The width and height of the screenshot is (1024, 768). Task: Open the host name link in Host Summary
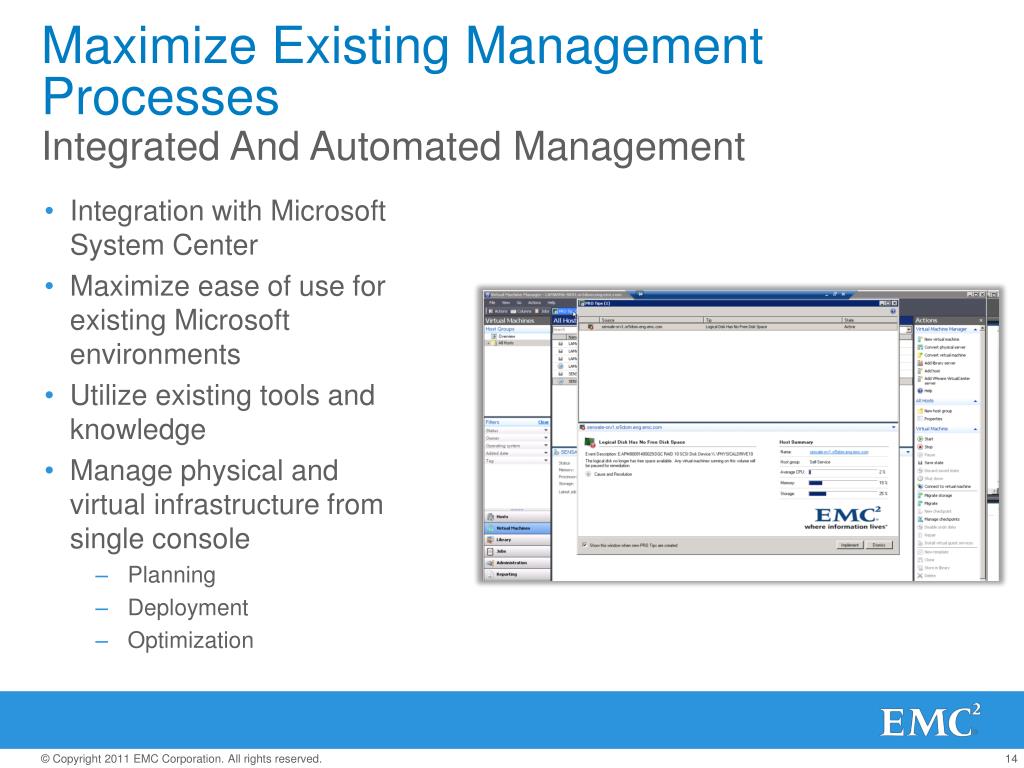coord(839,452)
